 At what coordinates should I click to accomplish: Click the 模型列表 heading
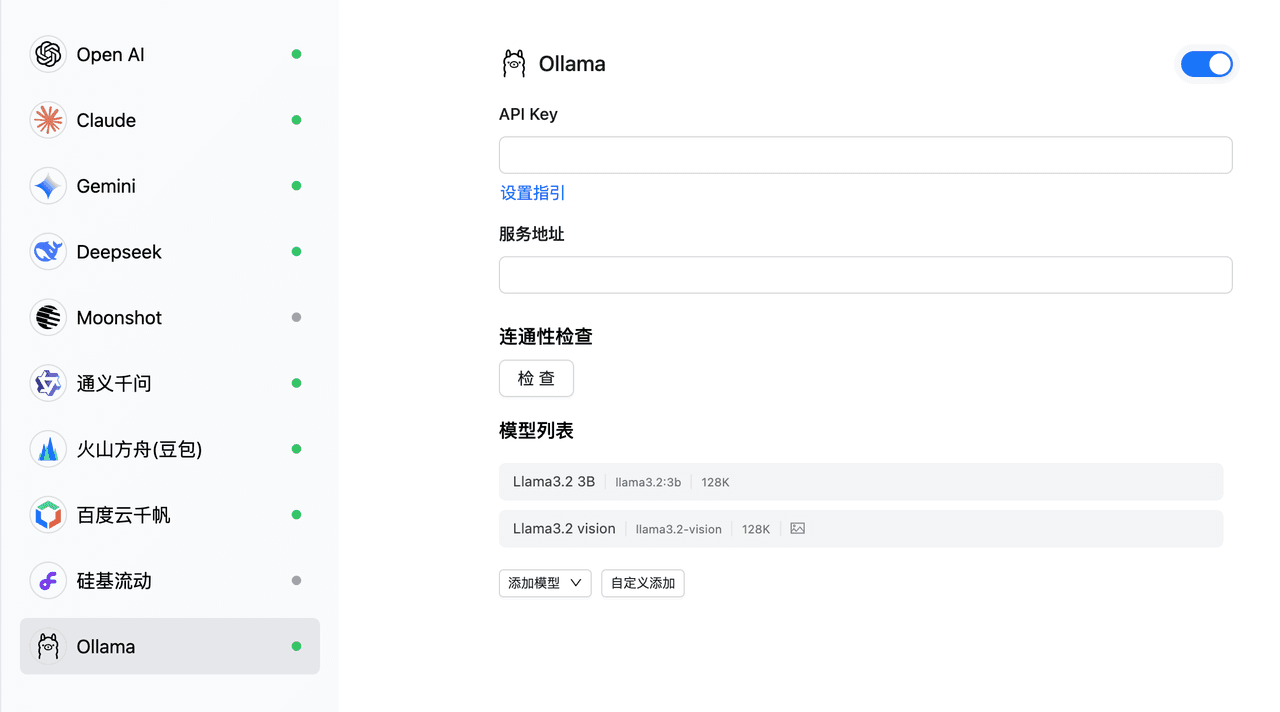536,431
